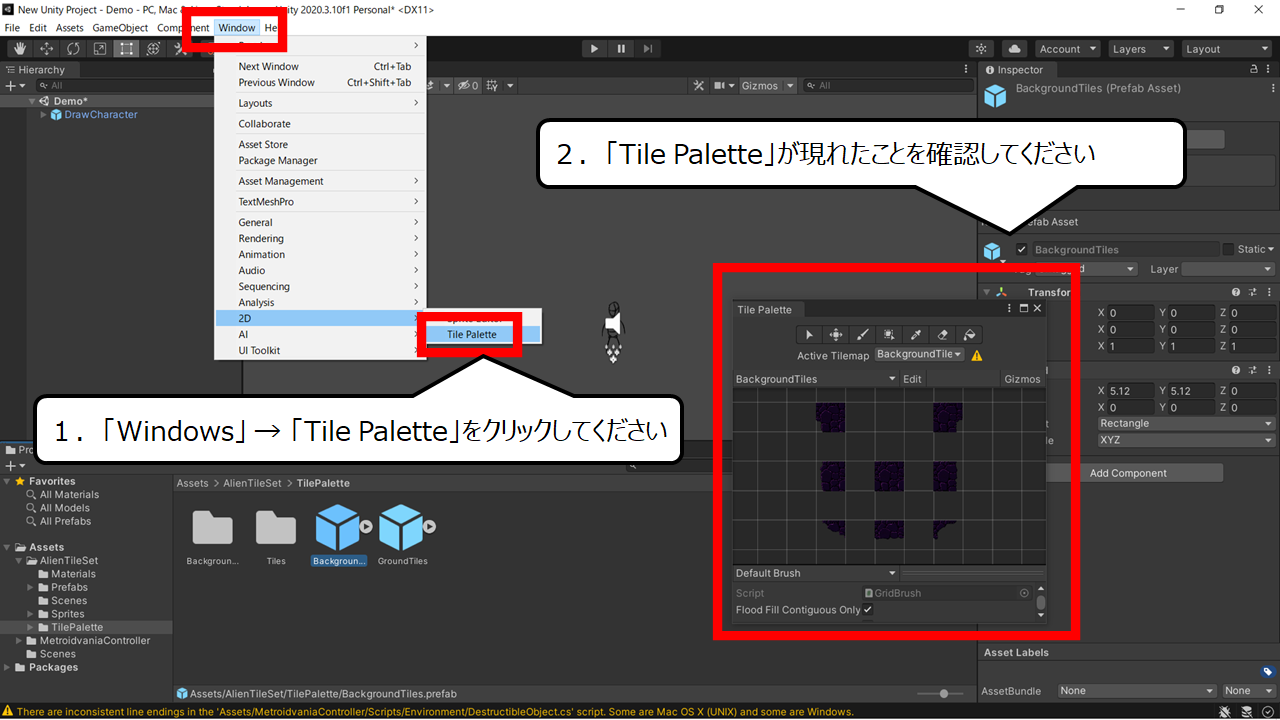Open the BackgroundTiles palette dropdown
Screen dimensions: 1280x720
click(816, 379)
